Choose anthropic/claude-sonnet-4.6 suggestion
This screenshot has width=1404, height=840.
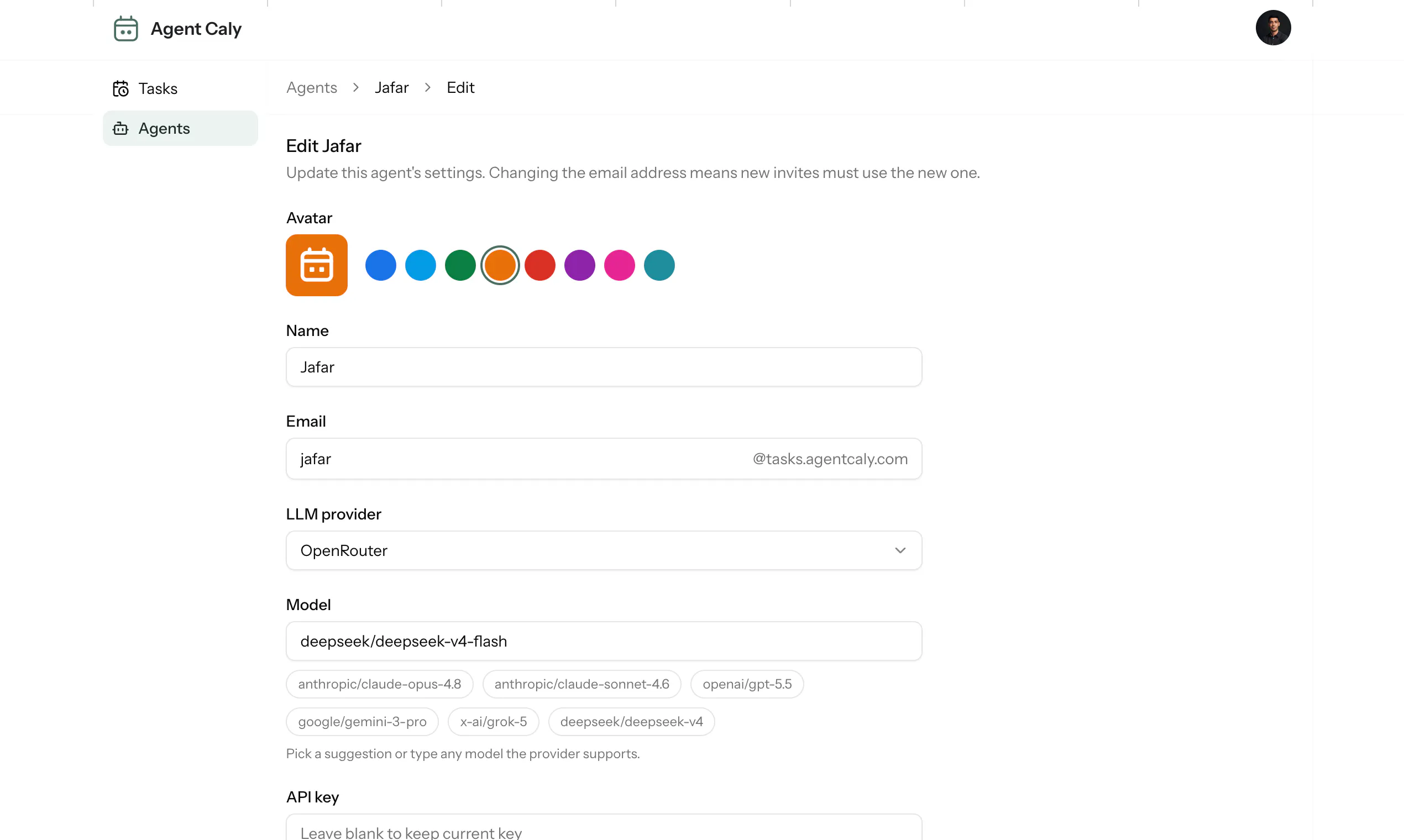[x=581, y=684]
